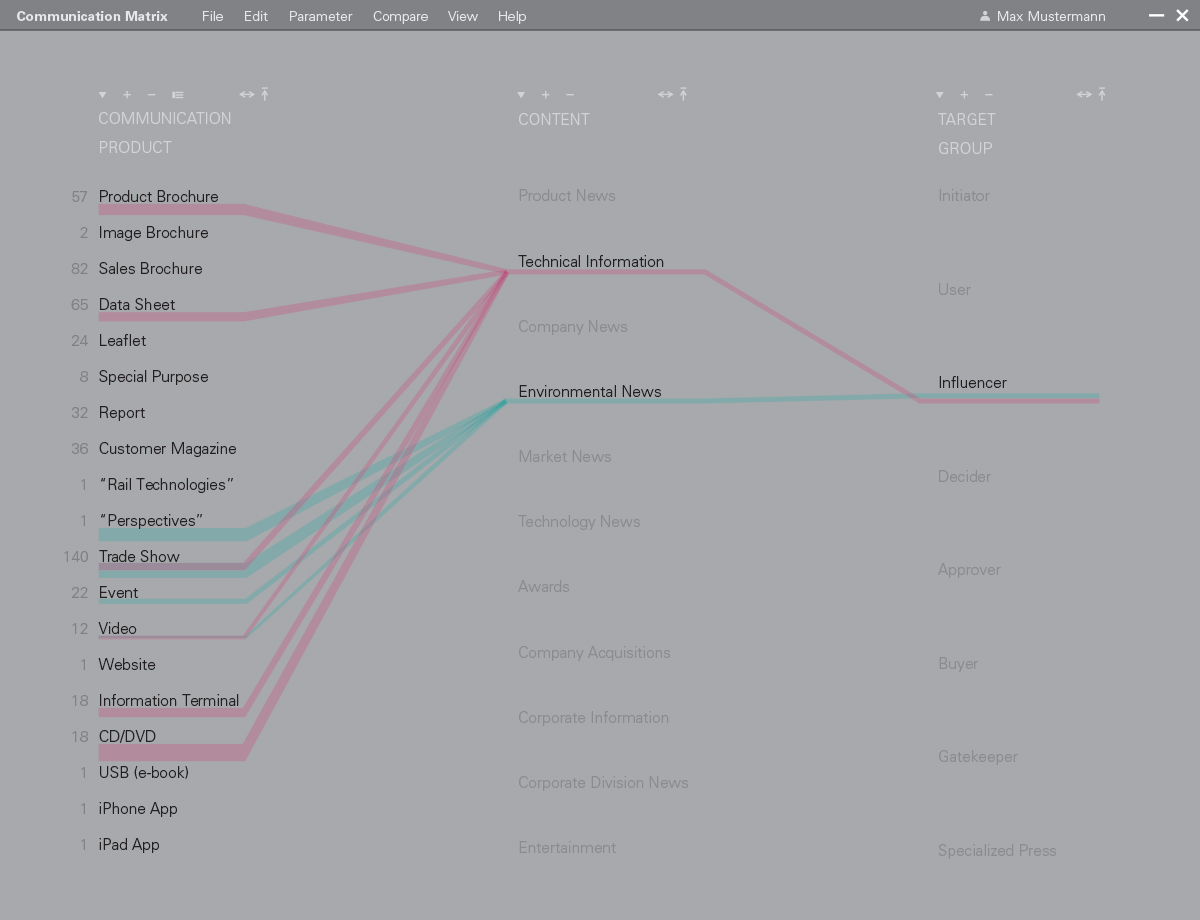
Task: Click arrow-to-top icon above Content header
Action: [x=683, y=94]
